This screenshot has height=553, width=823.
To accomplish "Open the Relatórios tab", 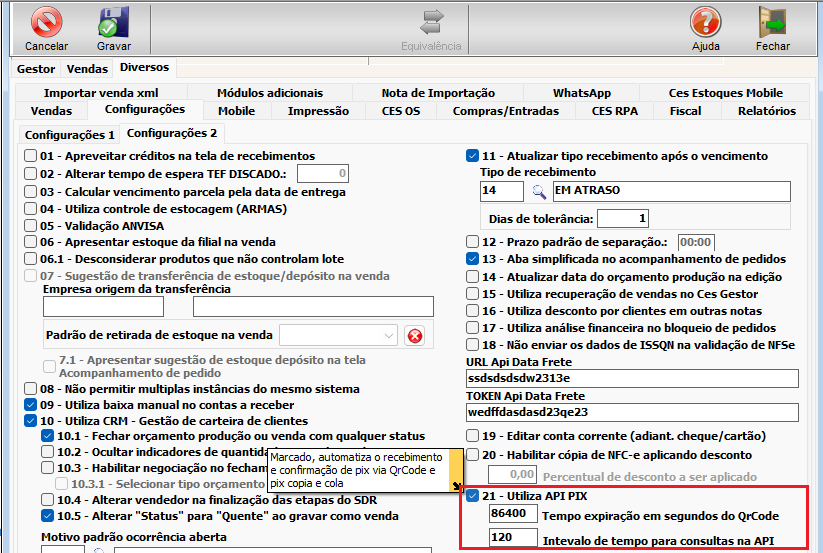I will pyautogui.click(x=766, y=111).
